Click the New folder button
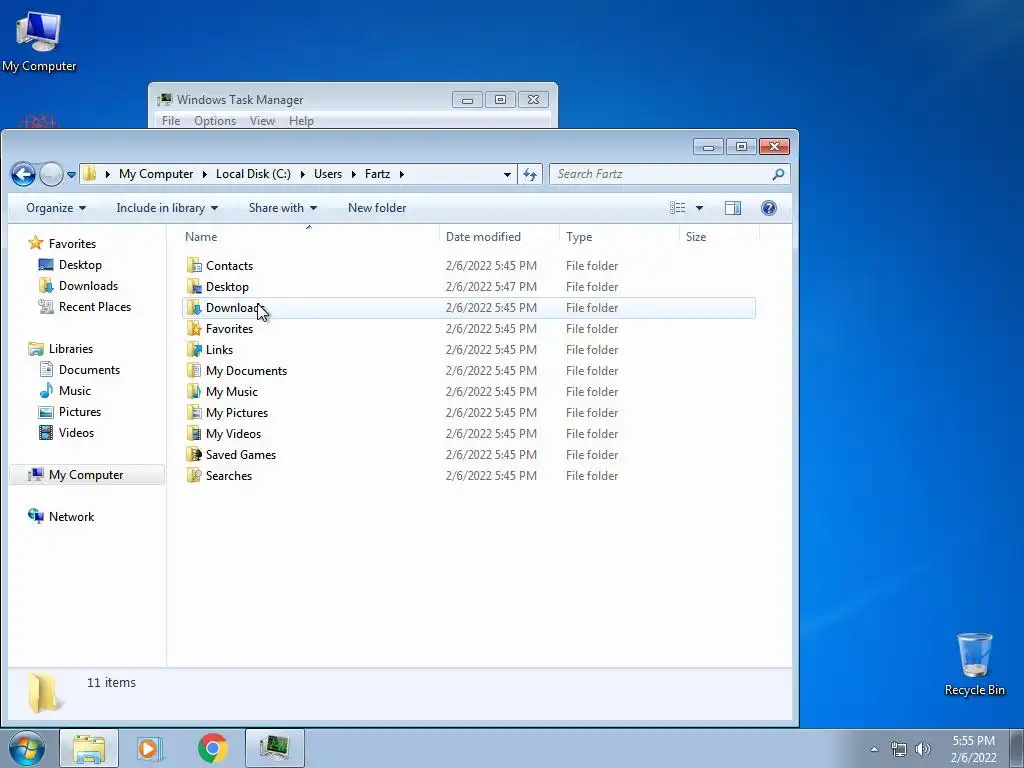Image resolution: width=1024 pixels, height=768 pixels. (x=377, y=208)
